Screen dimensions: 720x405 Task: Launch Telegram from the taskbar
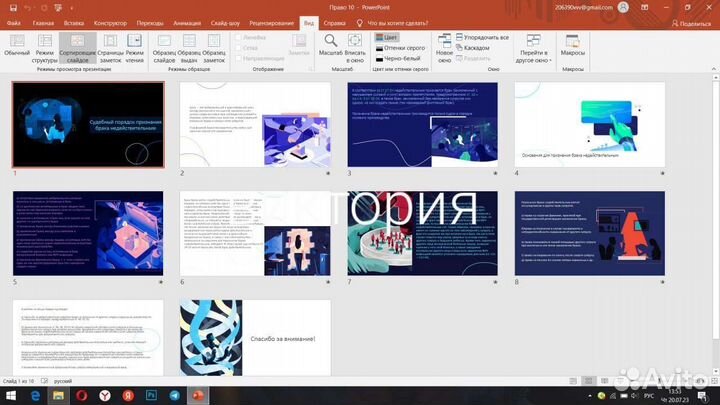click(176, 395)
